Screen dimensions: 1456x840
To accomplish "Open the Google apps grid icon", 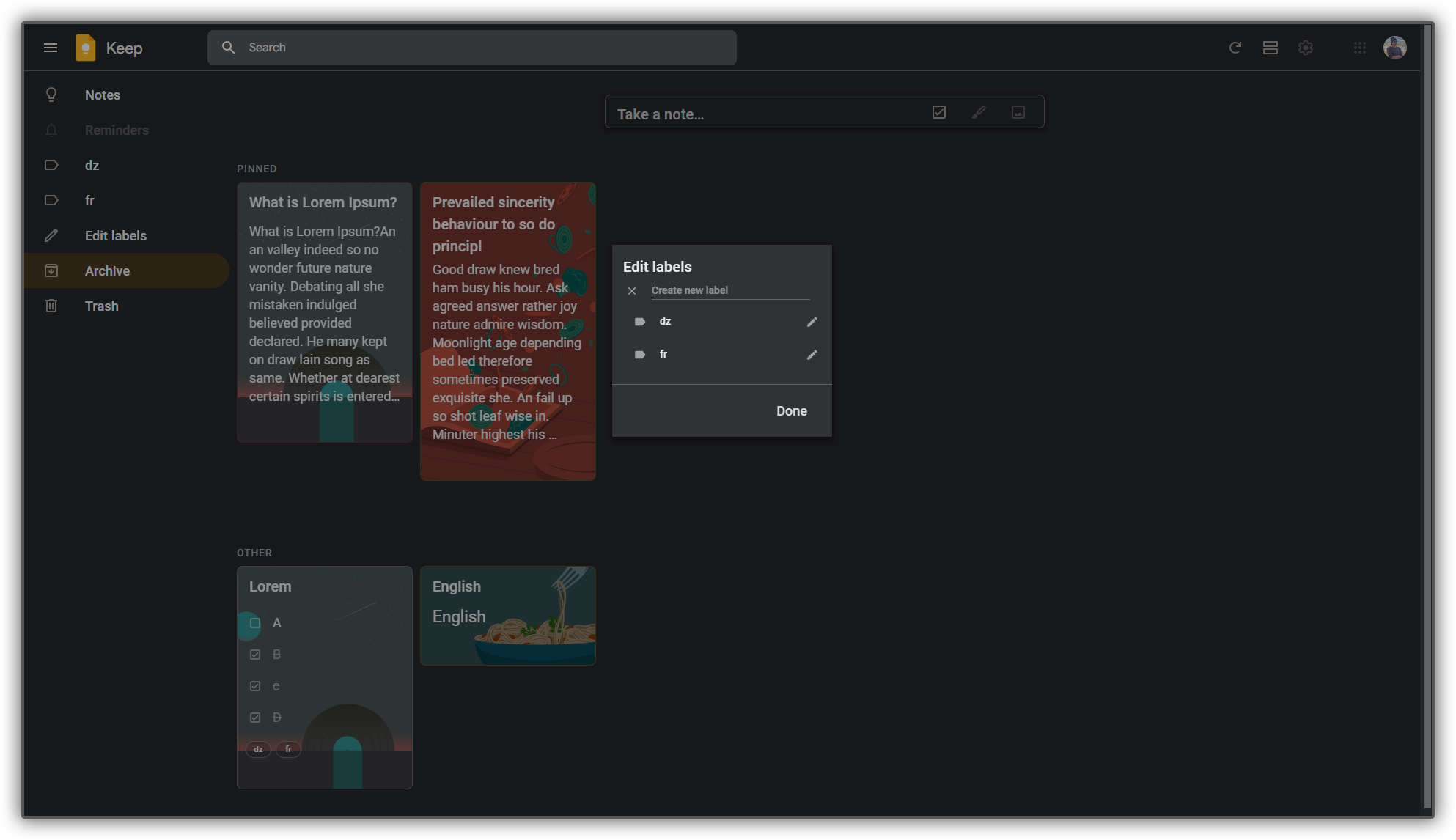I will pyautogui.click(x=1360, y=48).
